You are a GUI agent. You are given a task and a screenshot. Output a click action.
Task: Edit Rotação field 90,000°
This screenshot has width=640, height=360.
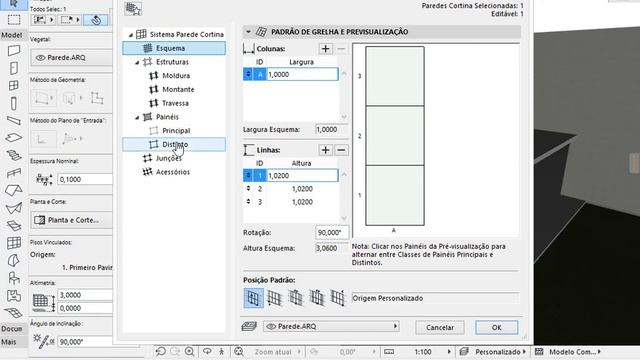pos(332,232)
